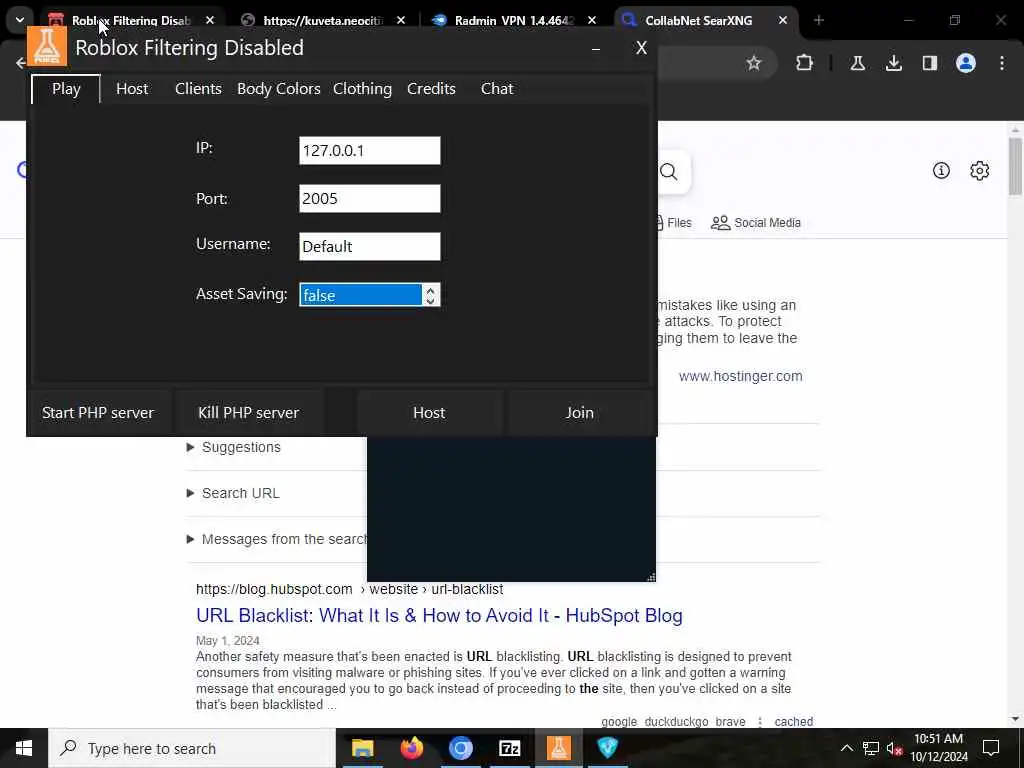Image resolution: width=1024 pixels, height=768 pixels.
Task: Click the Asset Saving spinner arrows
Action: click(430, 295)
